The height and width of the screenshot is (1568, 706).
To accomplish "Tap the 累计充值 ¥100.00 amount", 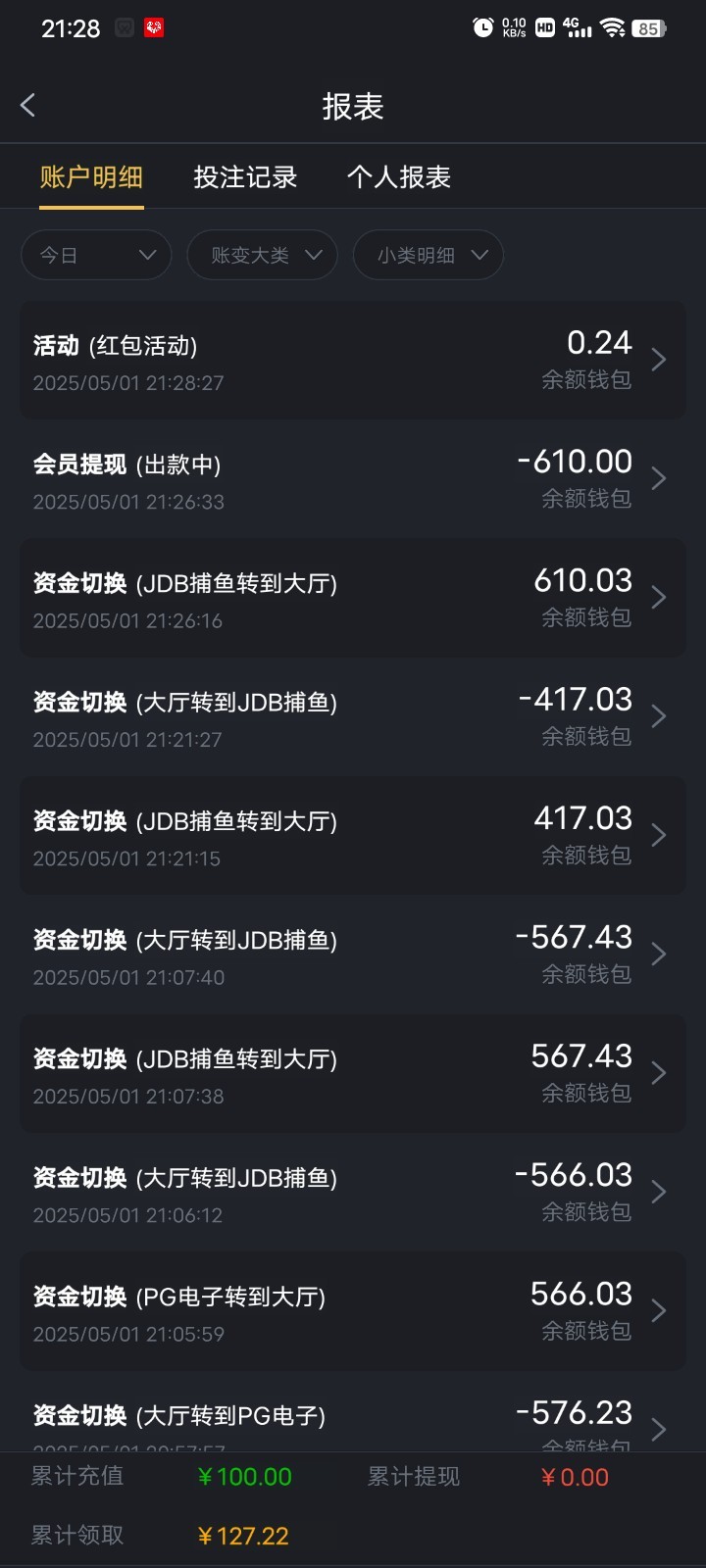I will (x=244, y=1477).
